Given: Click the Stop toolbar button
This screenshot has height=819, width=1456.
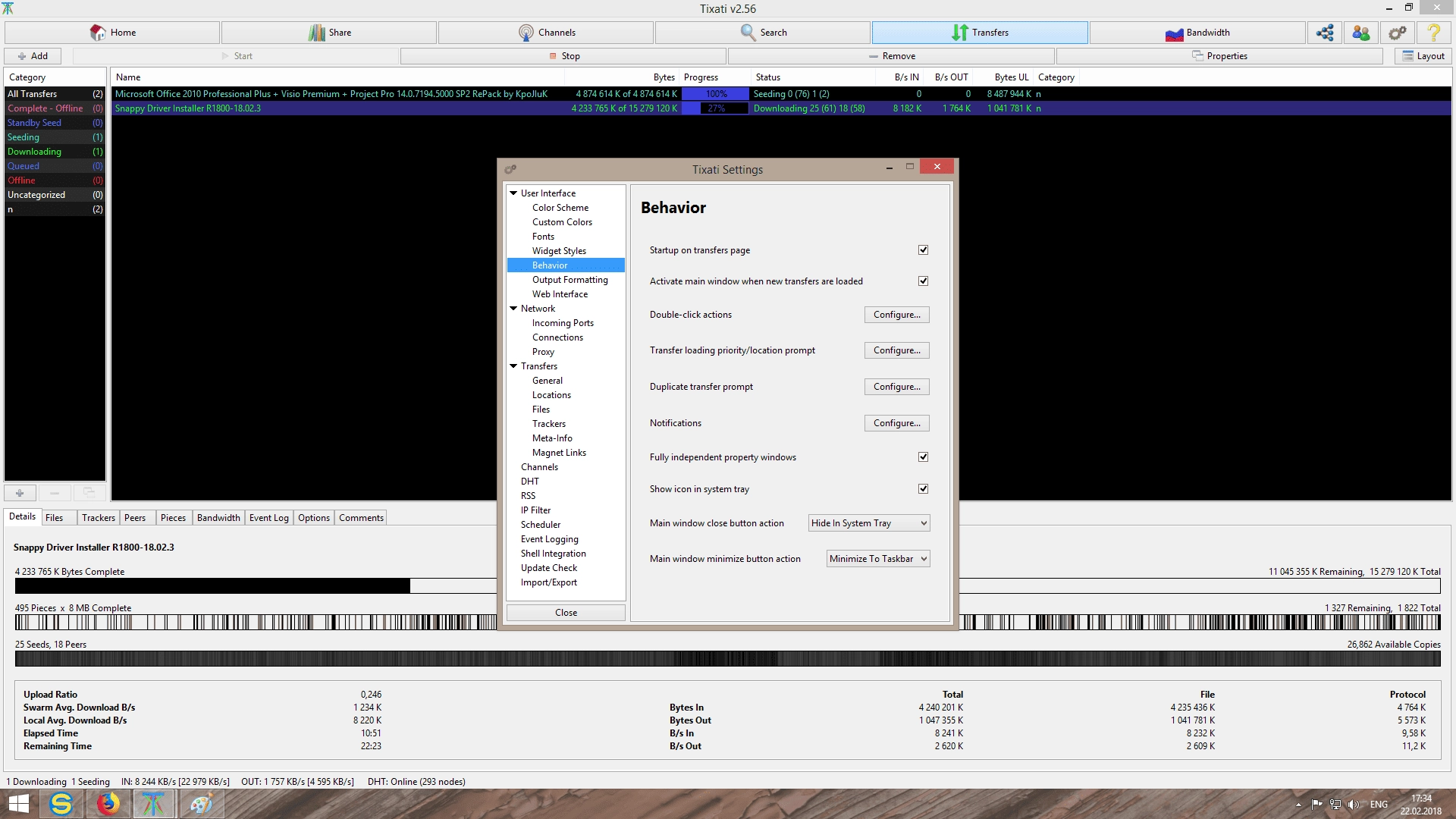Looking at the screenshot, I should (x=563, y=56).
